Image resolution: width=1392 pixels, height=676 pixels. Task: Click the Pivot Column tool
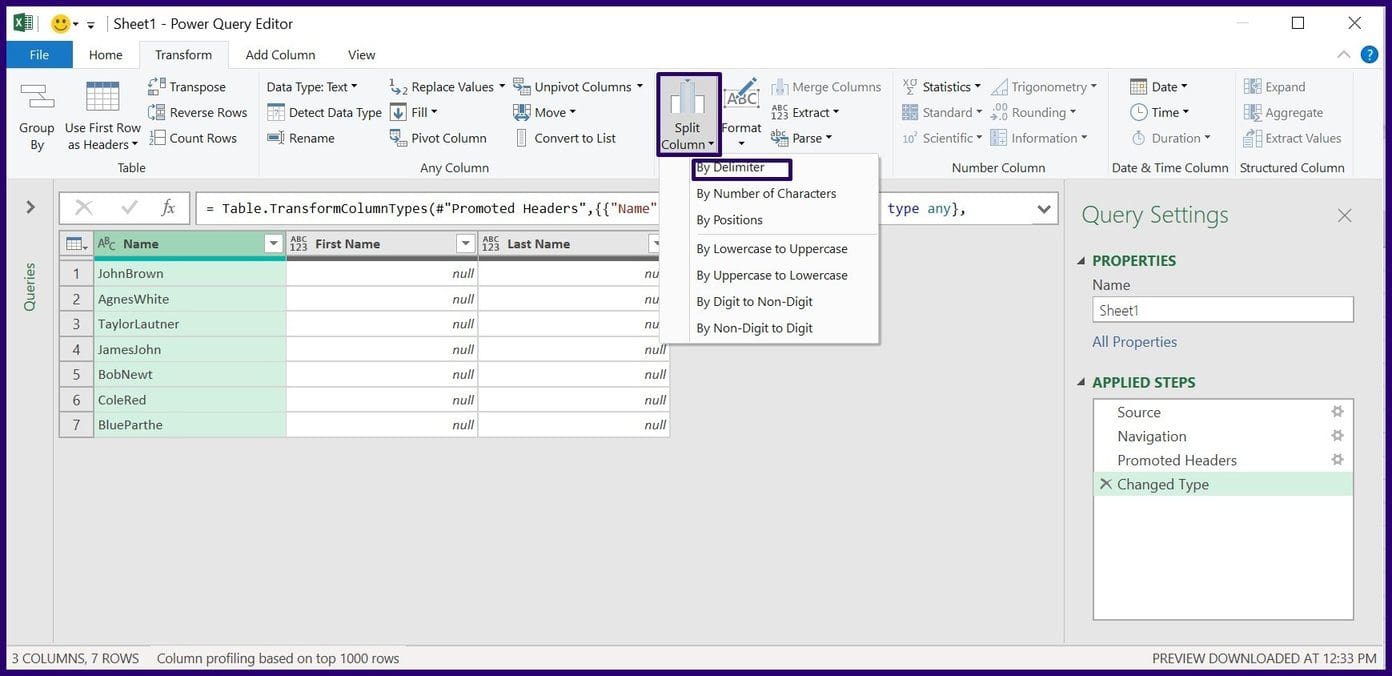438,138
